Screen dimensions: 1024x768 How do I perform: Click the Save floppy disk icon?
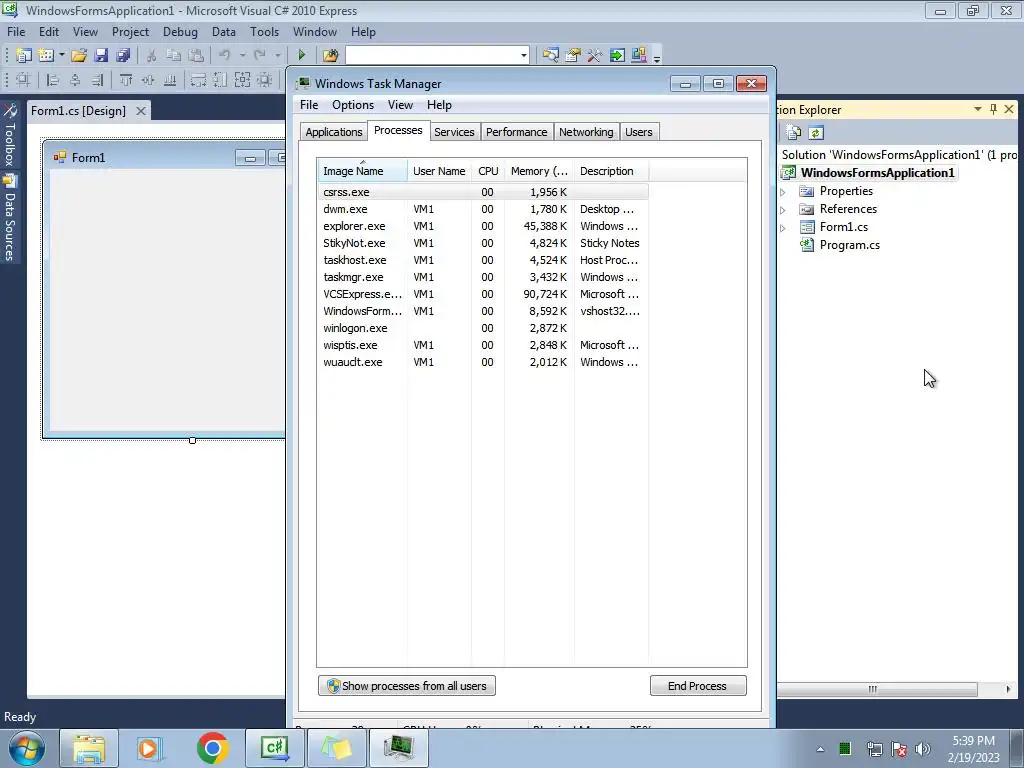coord(101,56)
